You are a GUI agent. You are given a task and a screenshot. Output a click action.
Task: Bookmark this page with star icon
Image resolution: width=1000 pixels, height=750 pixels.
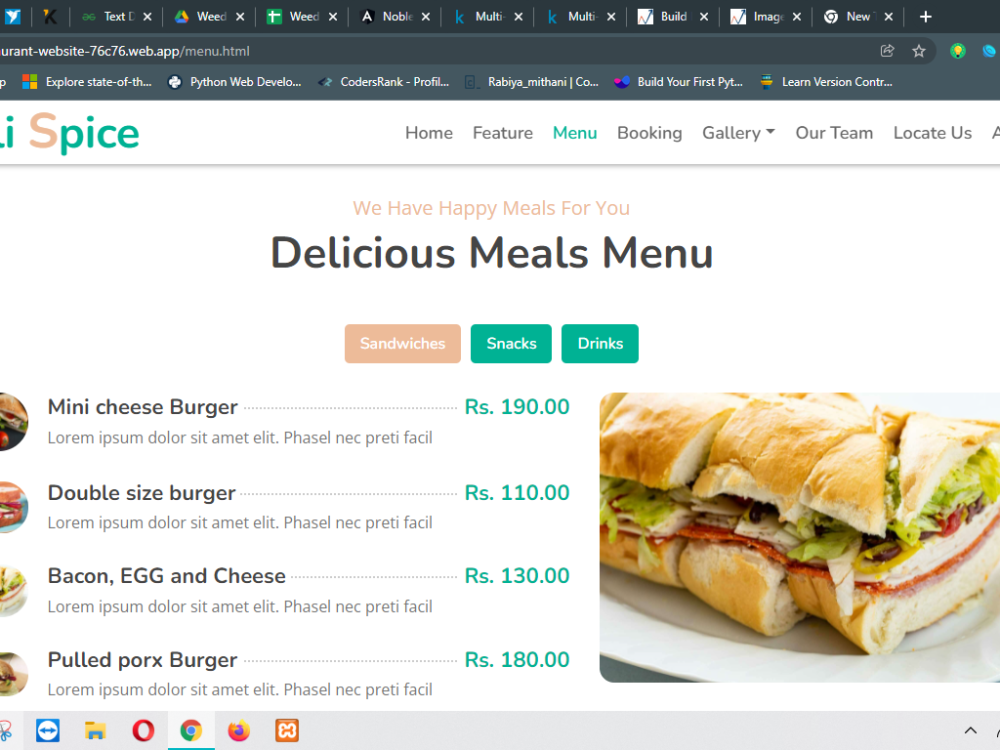coord(918,51)
